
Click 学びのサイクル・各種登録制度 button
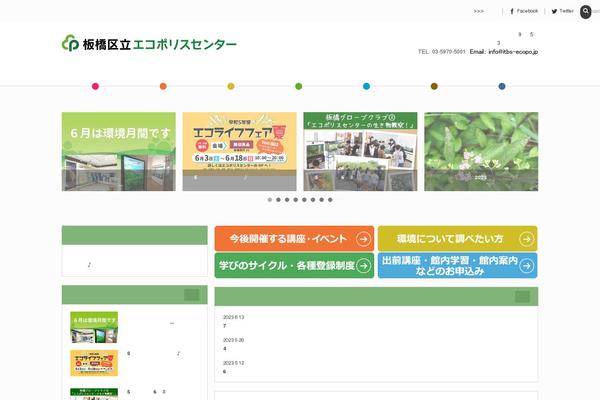pos(294,265)
